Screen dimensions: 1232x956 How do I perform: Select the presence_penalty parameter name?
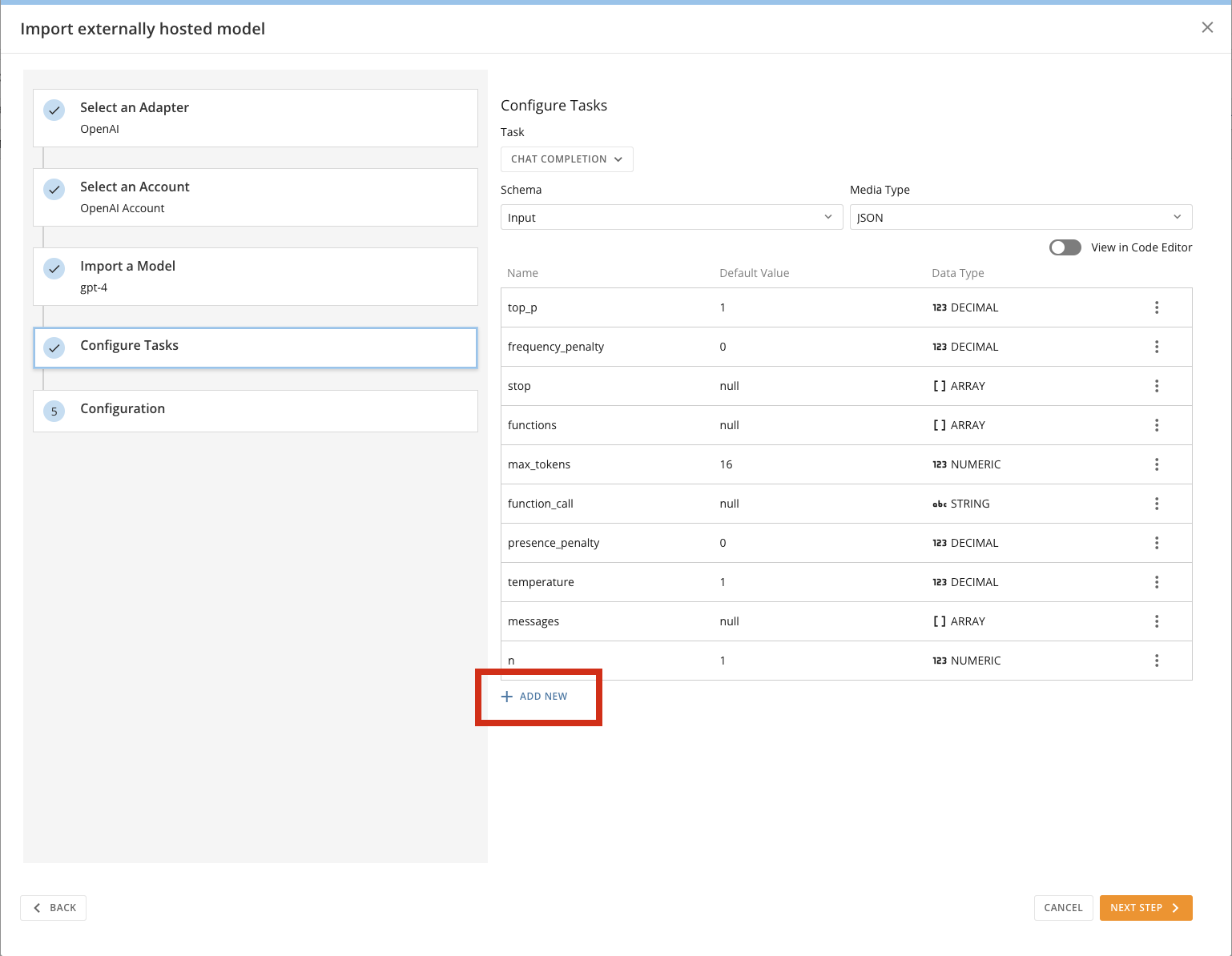tap(554, 543)
